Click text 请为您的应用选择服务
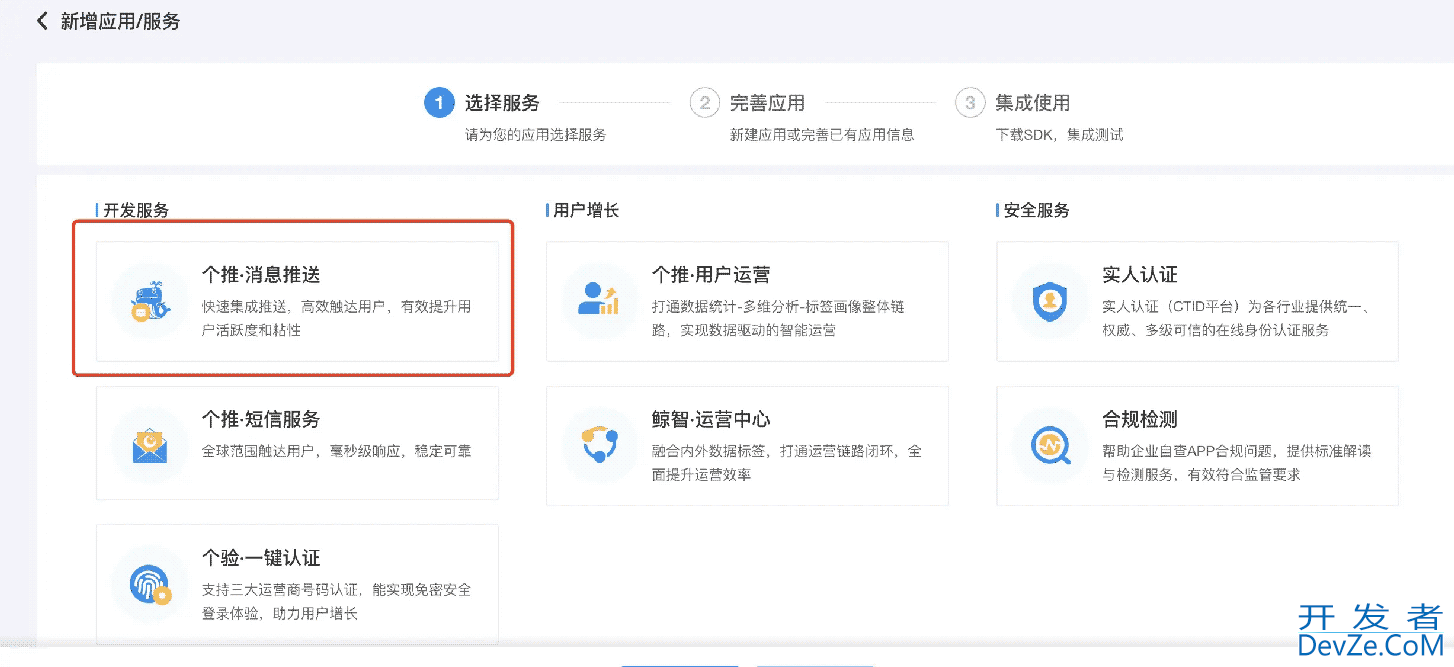The width and height of the screenshot is (1454, 667). pos(535,134)
